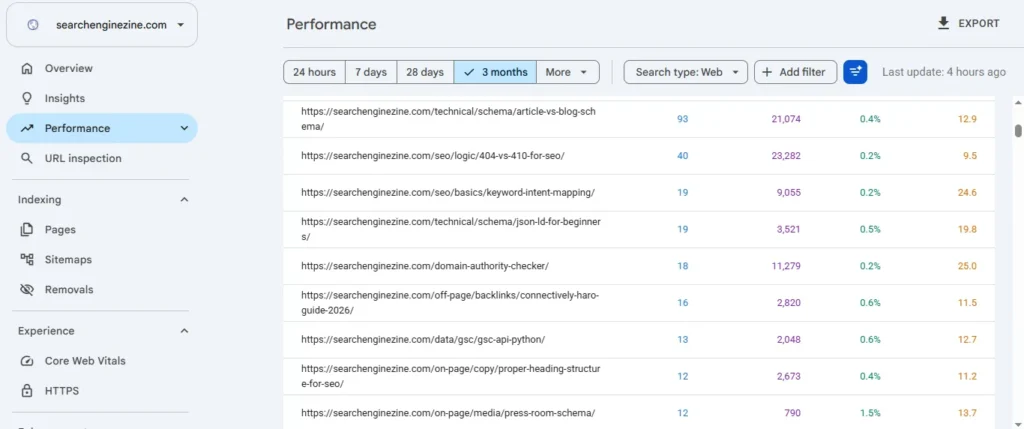Click the Last update: 4 hours ago text

[x=944, y=72]
